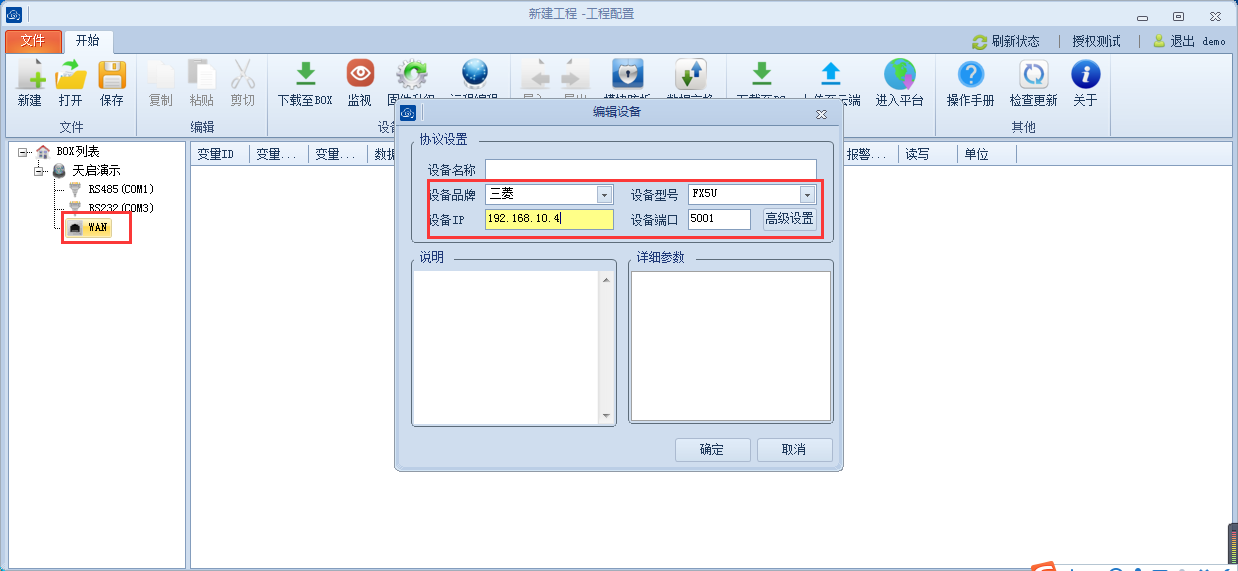Click the 设备名称 (device name) input field
1238x571 pixels.
pyautogui.click(x=651, y=170)
